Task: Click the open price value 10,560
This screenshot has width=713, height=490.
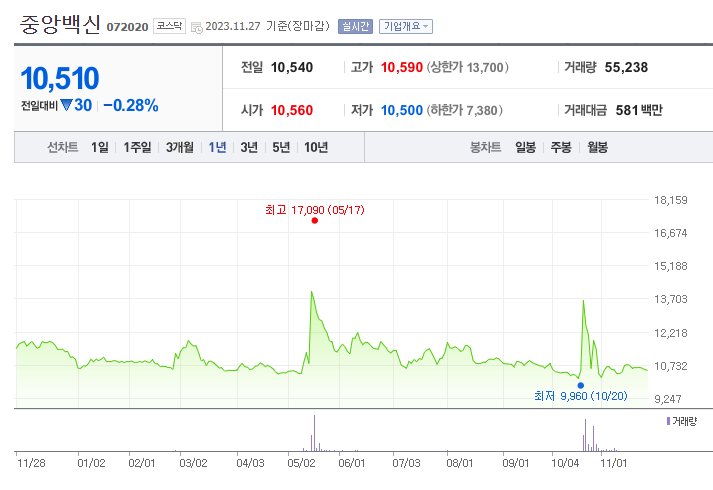Action: (292, 110)
